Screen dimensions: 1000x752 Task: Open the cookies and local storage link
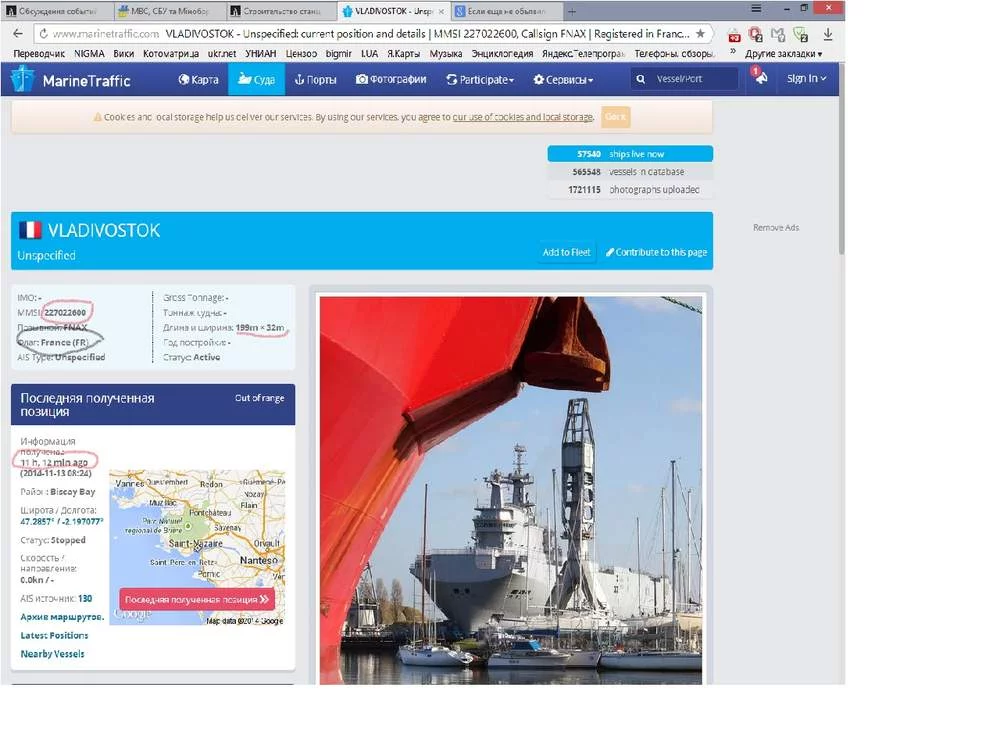click(522, 117)
